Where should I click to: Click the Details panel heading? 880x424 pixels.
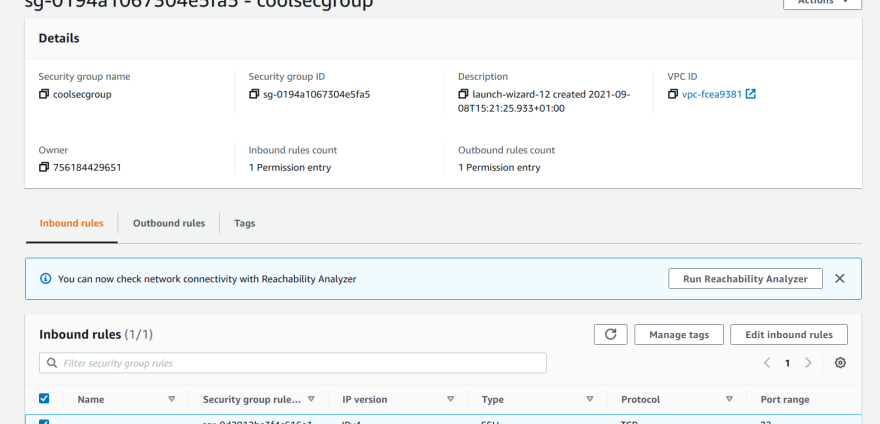click(59, 38)
